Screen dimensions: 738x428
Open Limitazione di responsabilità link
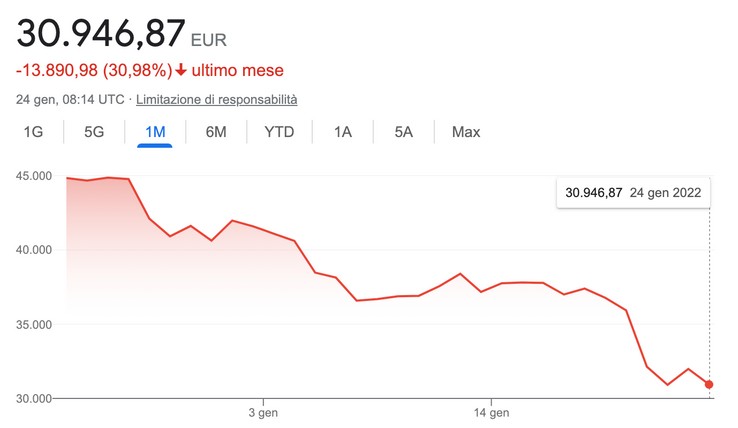point(217,100)
